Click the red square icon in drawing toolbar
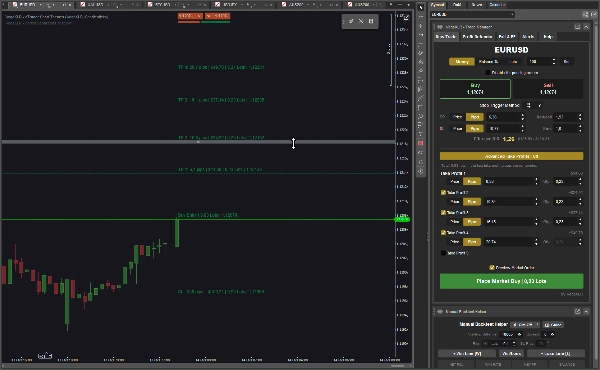 [x=421, y=143]
